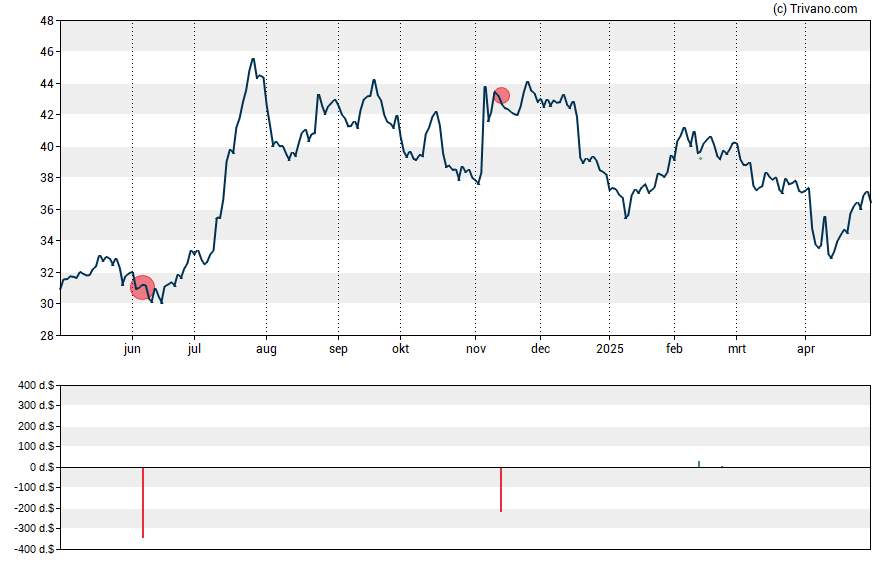
Task: Click the '32' price axis label
Action: click(47, 272)
